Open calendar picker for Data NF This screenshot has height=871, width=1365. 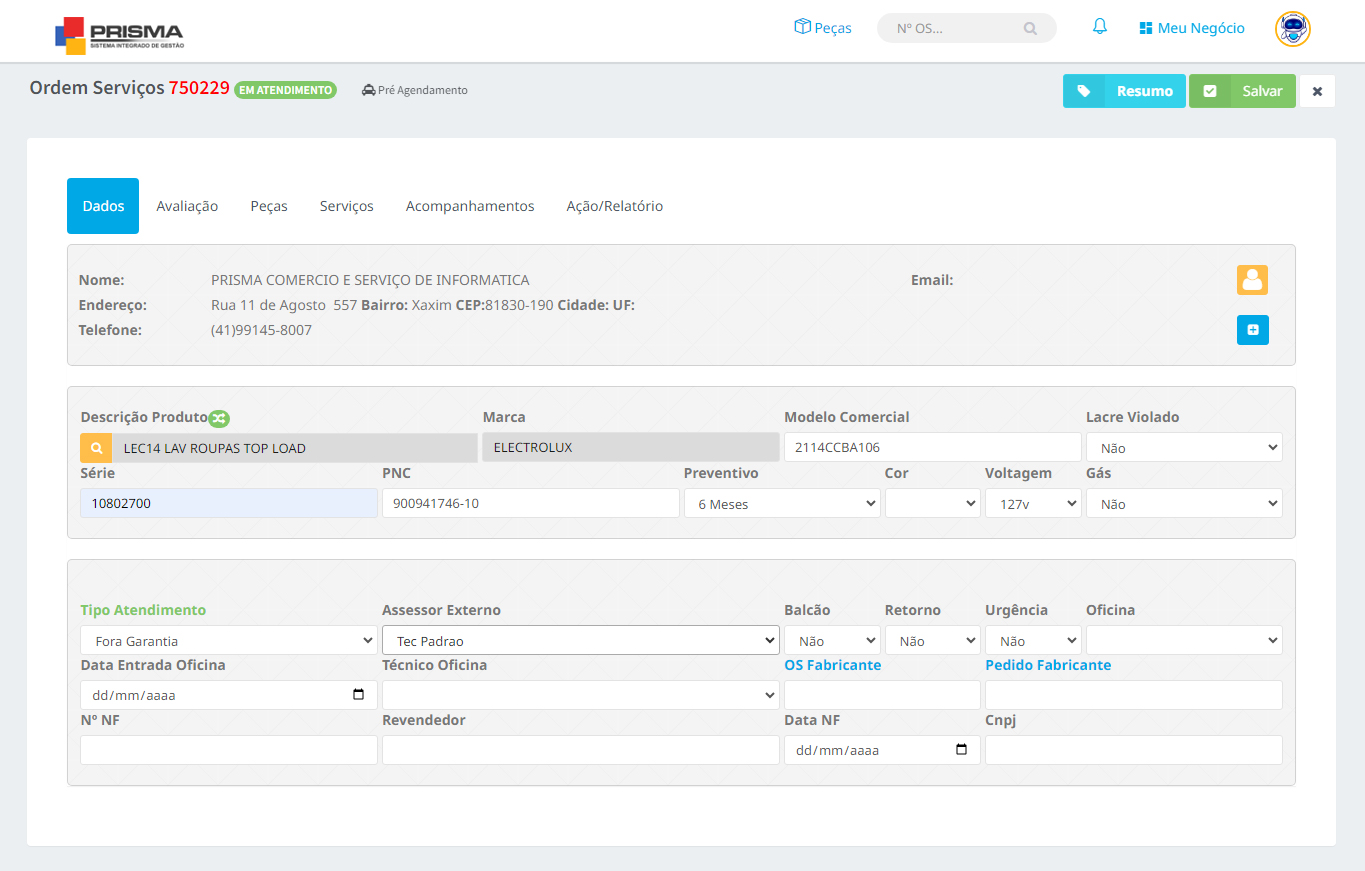click(x=962, y=750)
